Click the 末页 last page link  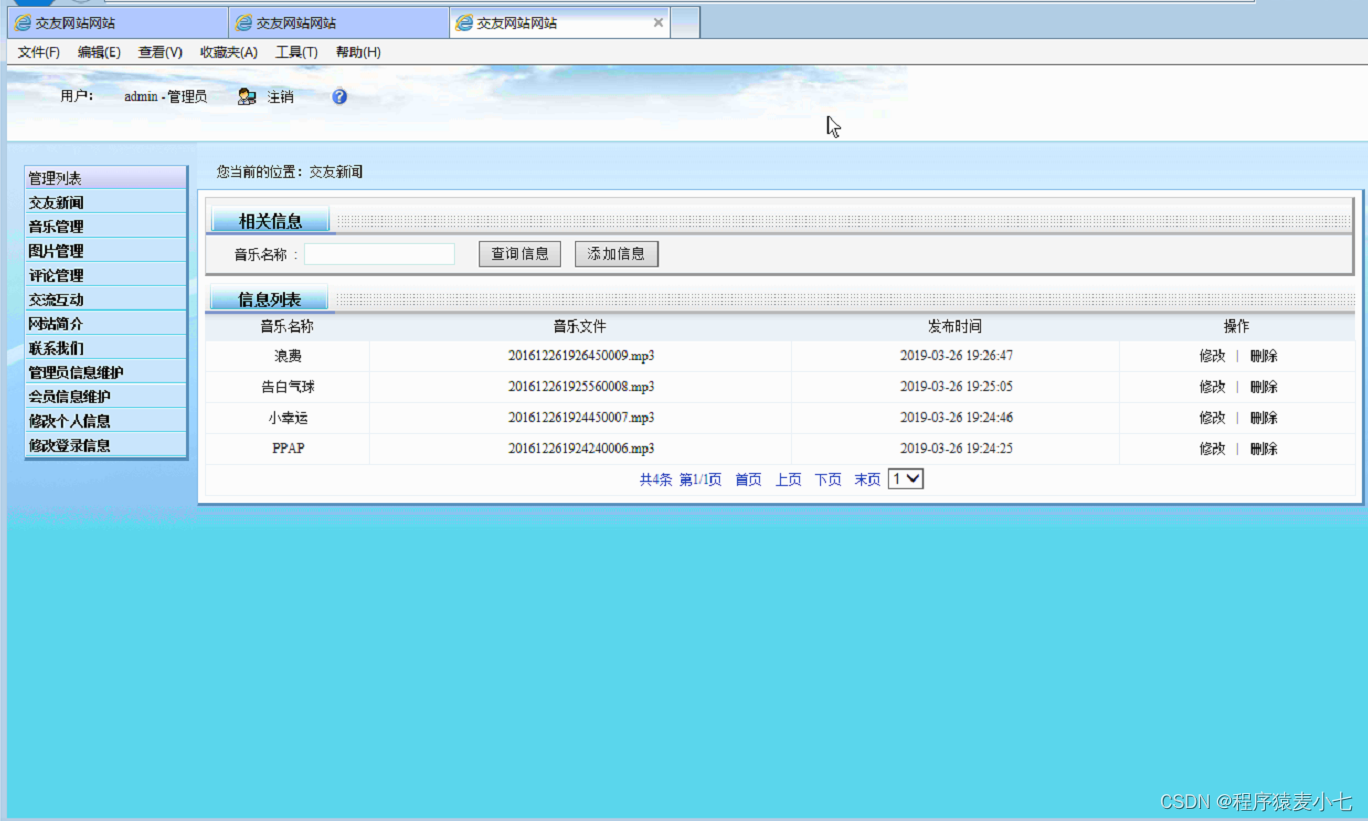point(867,480)
